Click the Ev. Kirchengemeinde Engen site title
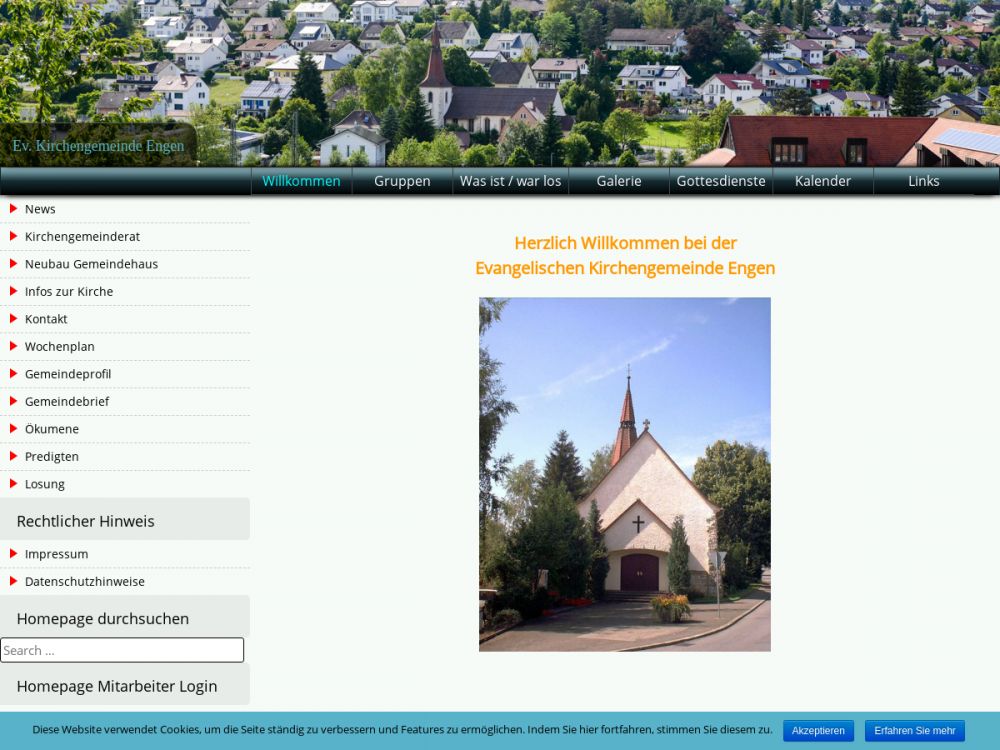1000x750 pixels. [98, 146]
